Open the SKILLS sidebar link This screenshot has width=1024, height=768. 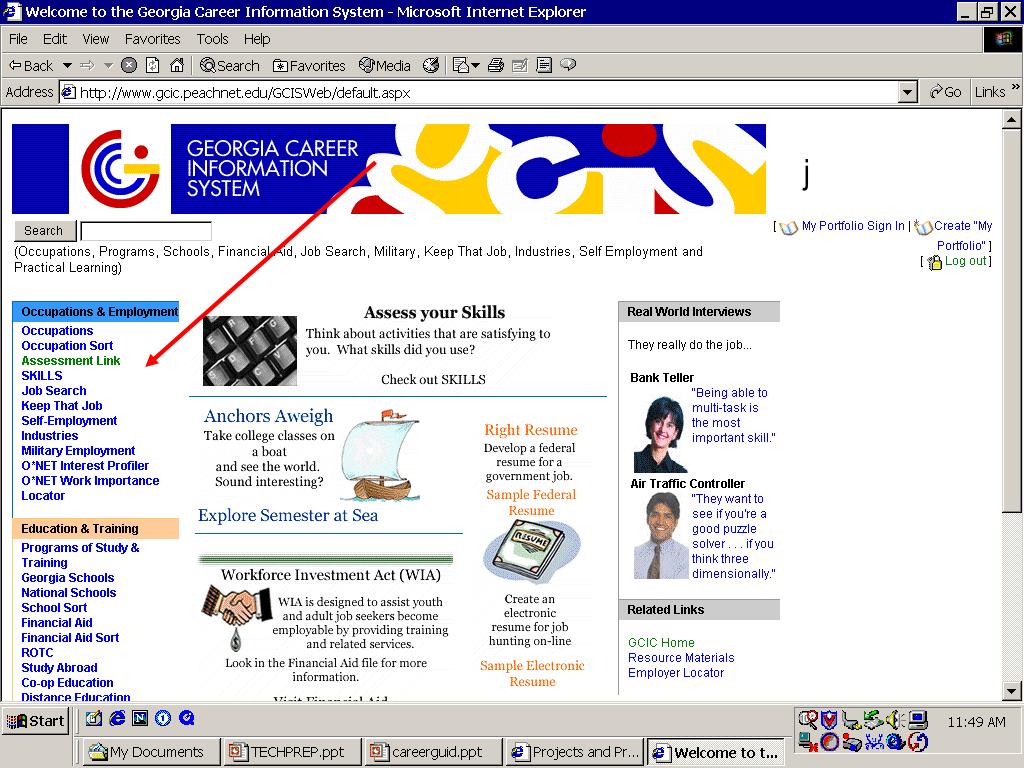click(x=42, y=376)
